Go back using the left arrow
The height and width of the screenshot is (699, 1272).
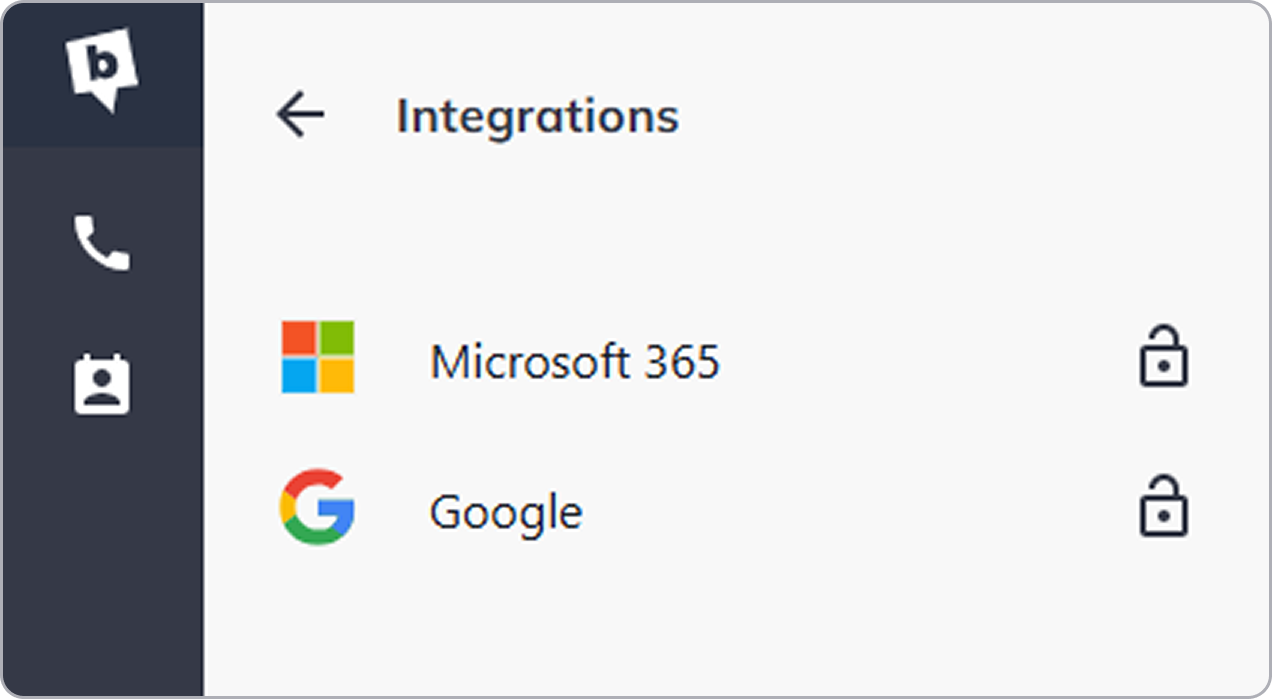300,115
